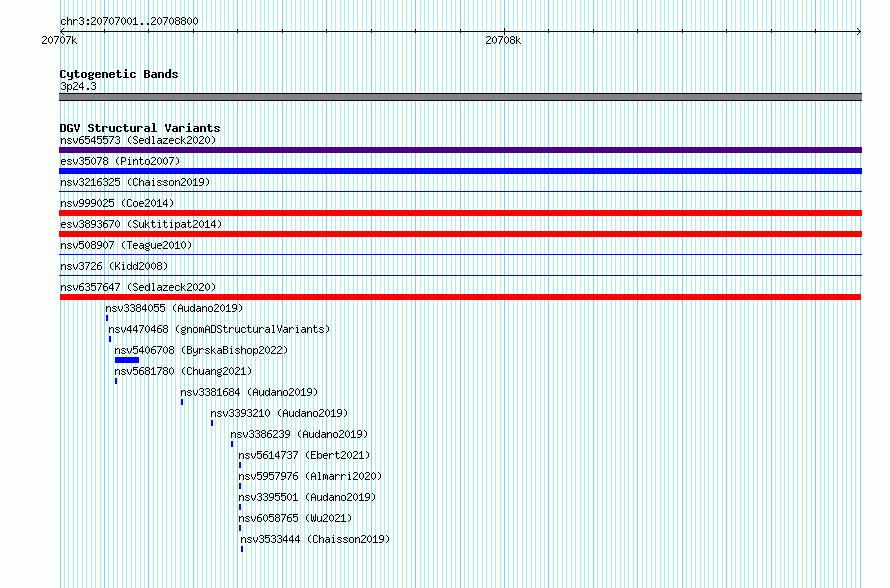Click the nsv6058765 (Wu2021) label
Image resolution: width=890 pixels, height=588 pixels.
point(295,518)
